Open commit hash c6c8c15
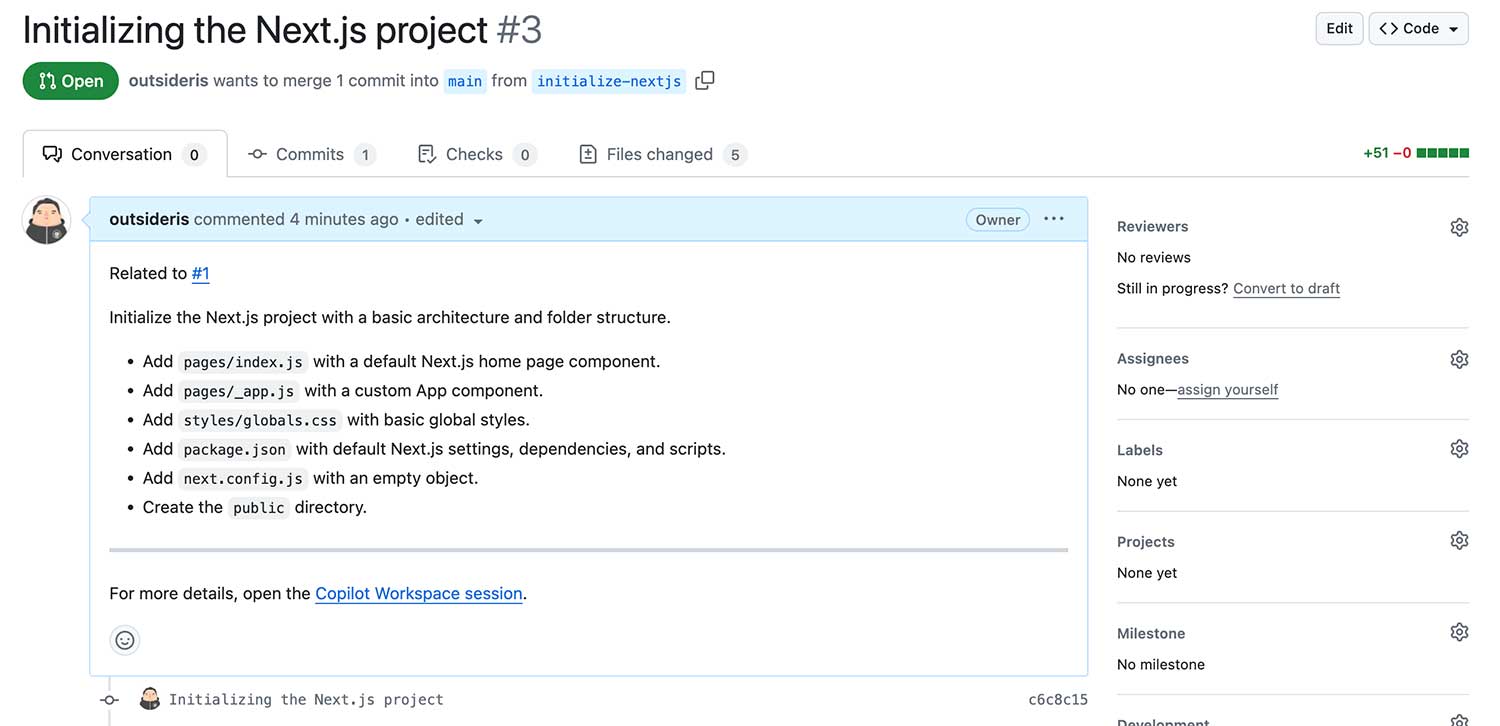 click(1058, 699)
